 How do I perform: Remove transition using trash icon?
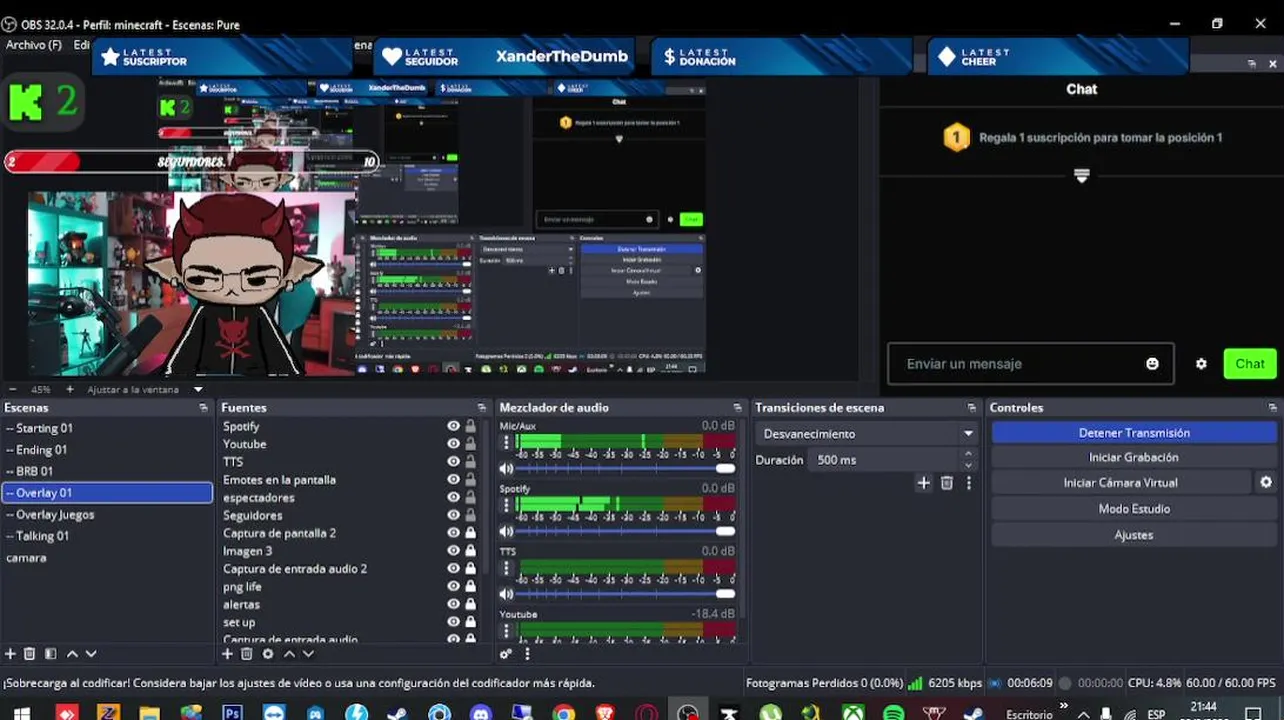pyautogui.click(x=946, y=483)
